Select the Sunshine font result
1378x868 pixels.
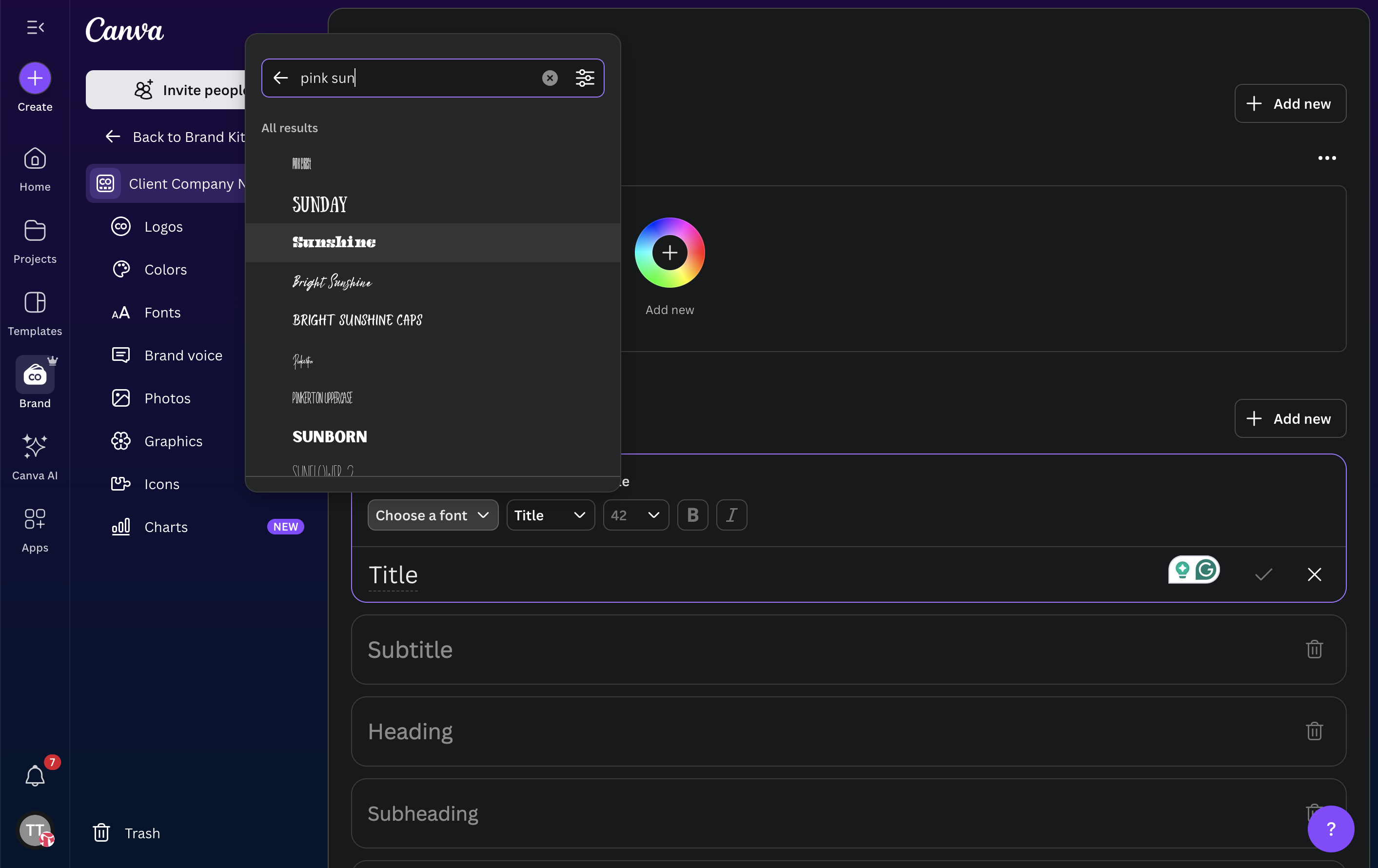coord(433,243)
